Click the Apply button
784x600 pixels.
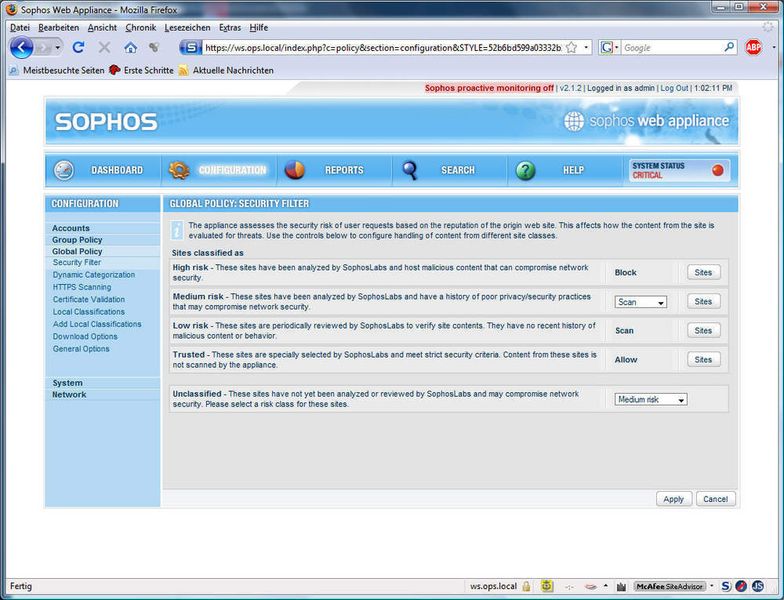(x=674, y=499)
